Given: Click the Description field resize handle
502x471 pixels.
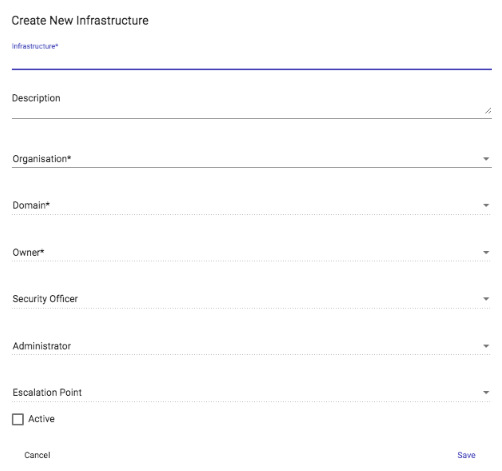Looking at the screenshot, I should coord(488,111).
